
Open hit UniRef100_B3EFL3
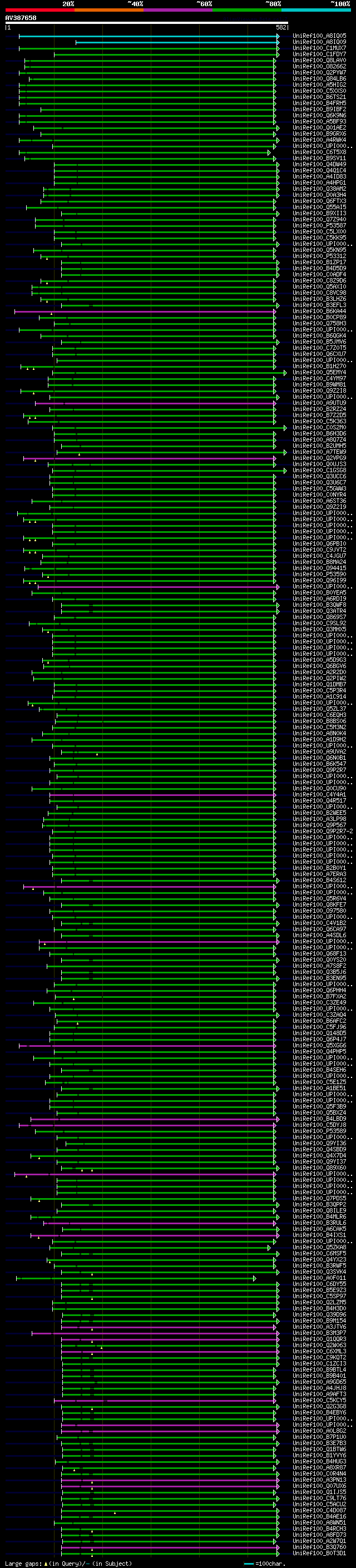point(319,305)
